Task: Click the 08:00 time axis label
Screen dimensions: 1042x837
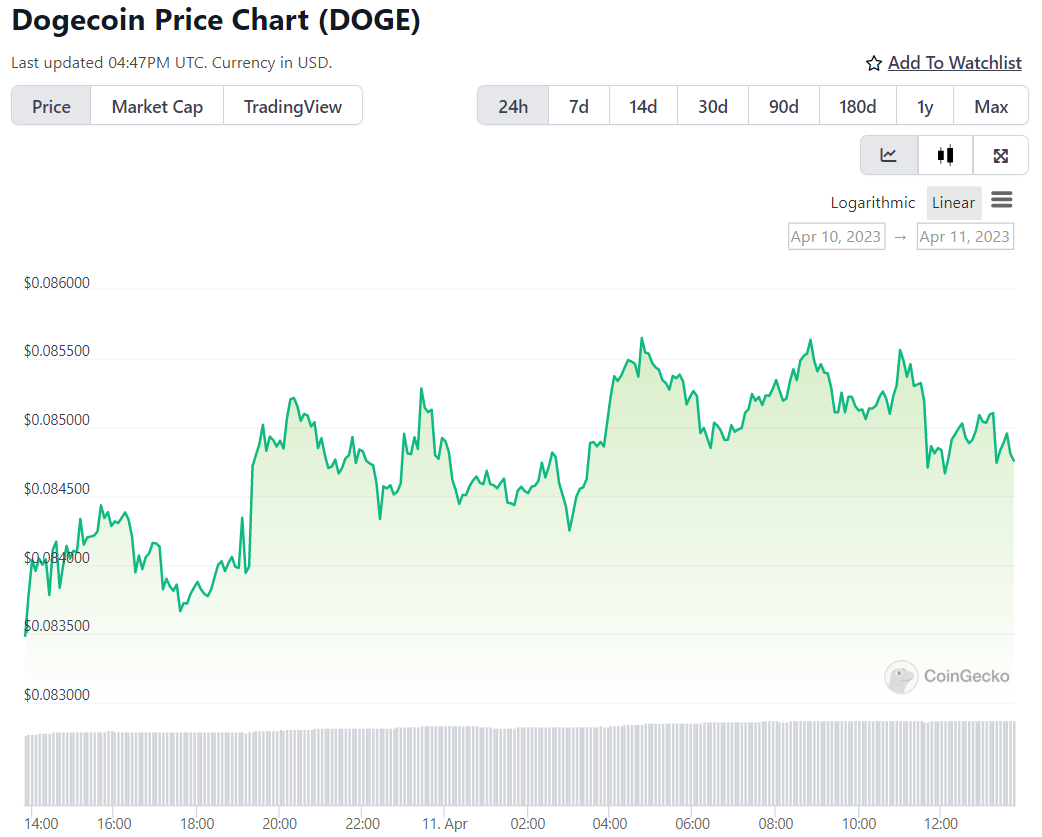Action: tap(776, 824)
